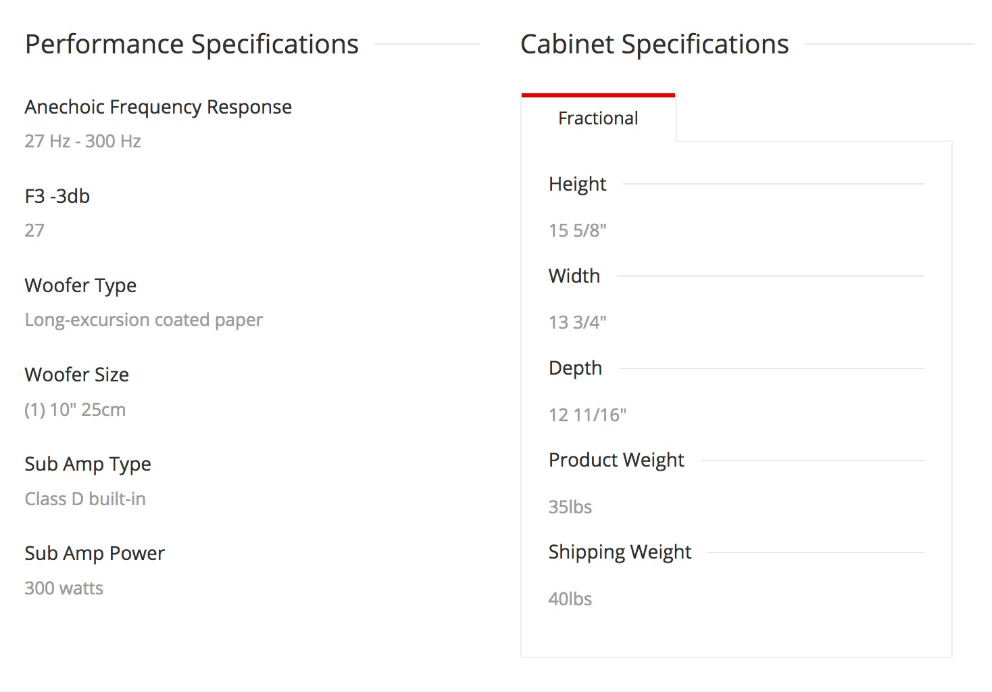This screenshot has height=692, width=992.
Task: Click the Performance Specifications heading
Action: 192,44
